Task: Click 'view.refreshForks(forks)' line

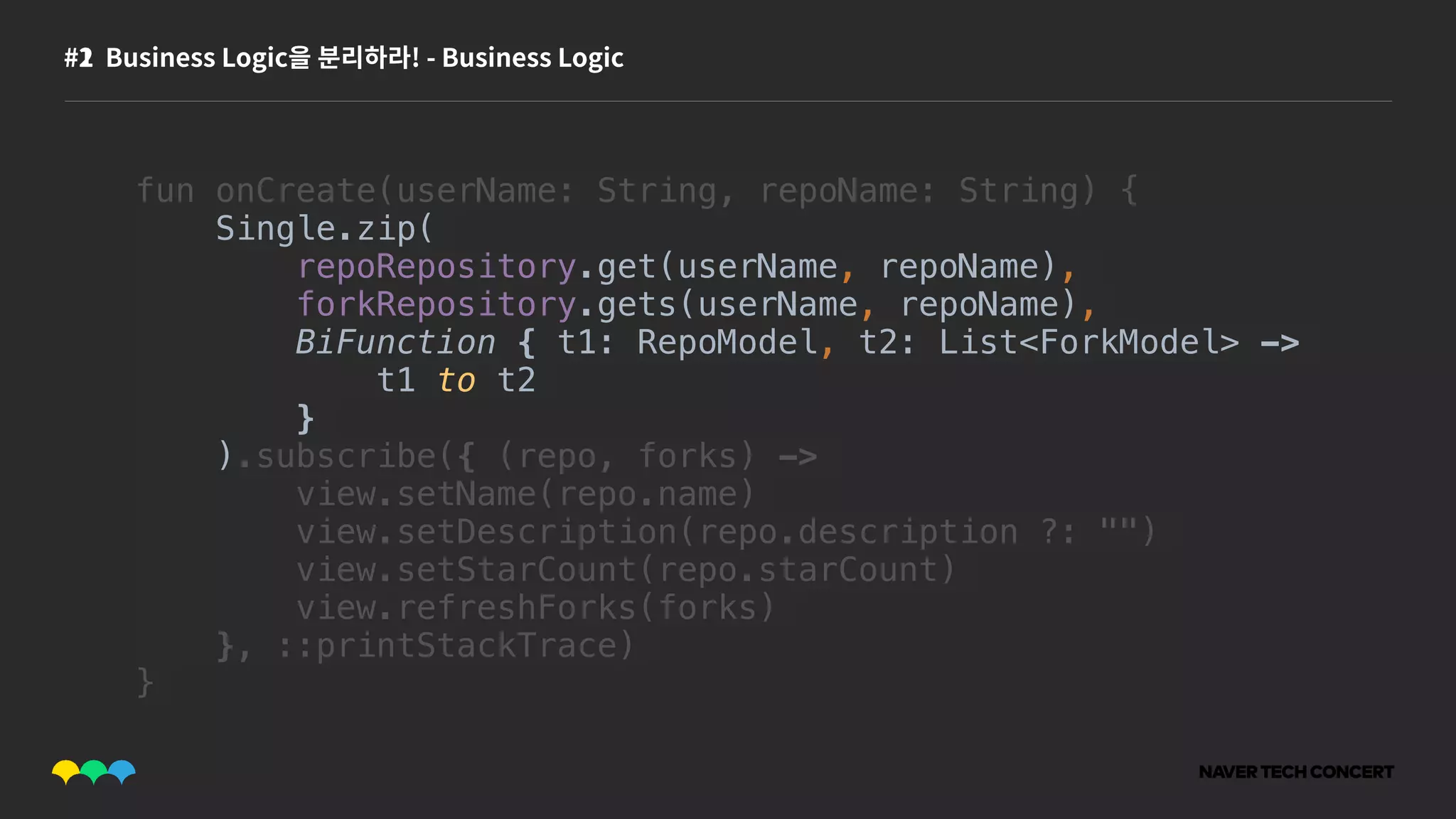Action: coord(535,608)
